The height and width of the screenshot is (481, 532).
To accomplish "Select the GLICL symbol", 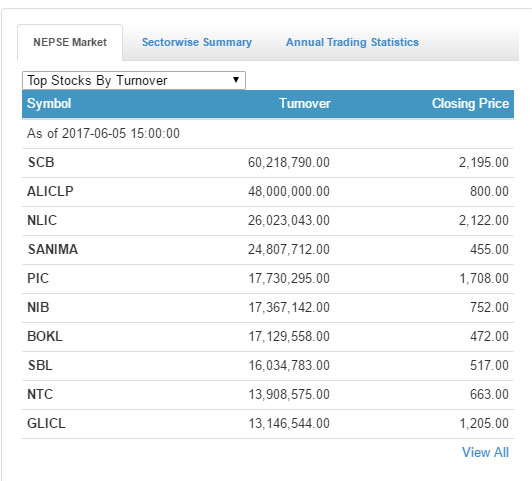I will click(46, 423).
